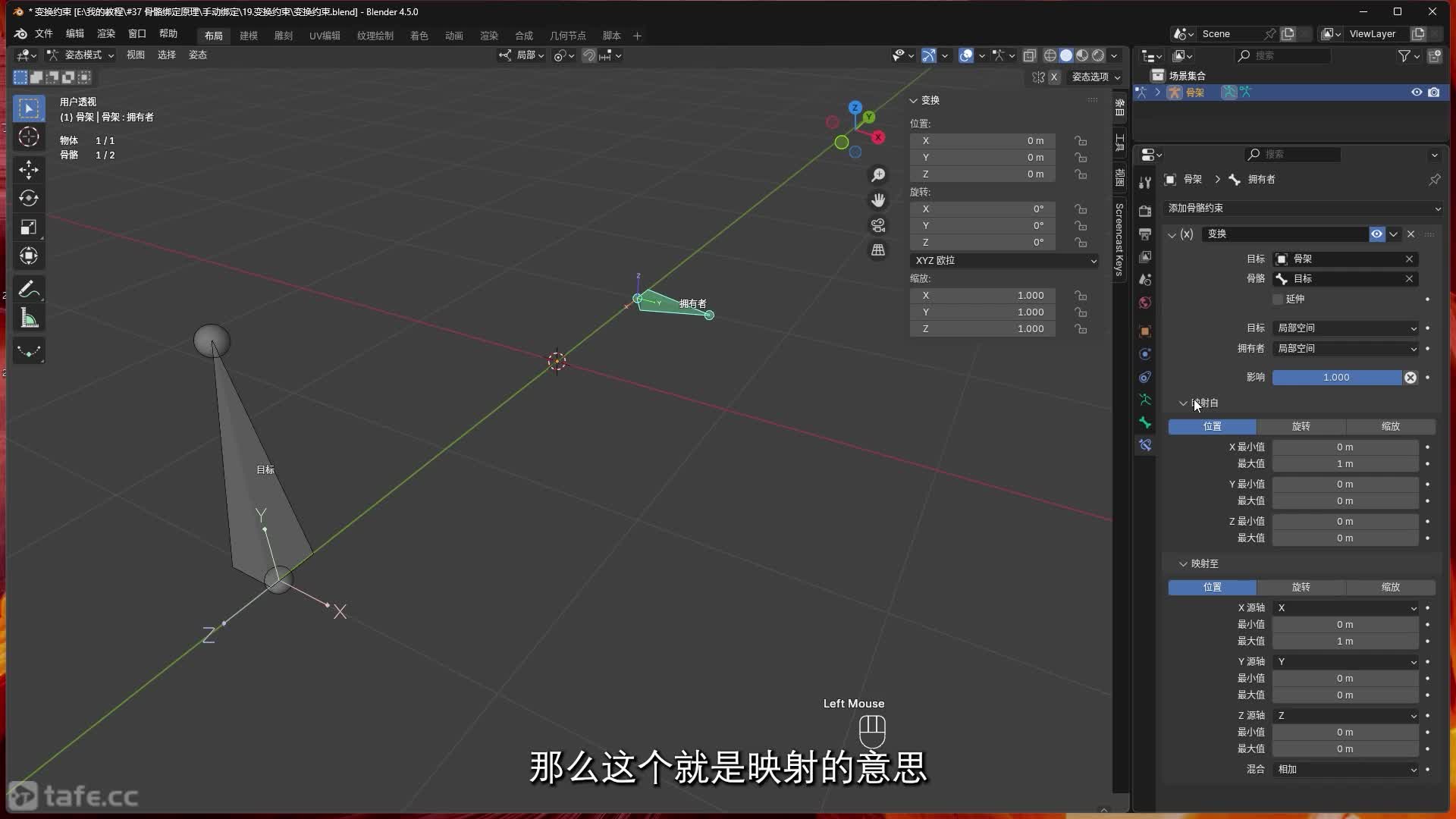This screenshot has height=819, width=1456.
Task: Toggle the 延伸 checkbox
Action: pos(1278,300)
